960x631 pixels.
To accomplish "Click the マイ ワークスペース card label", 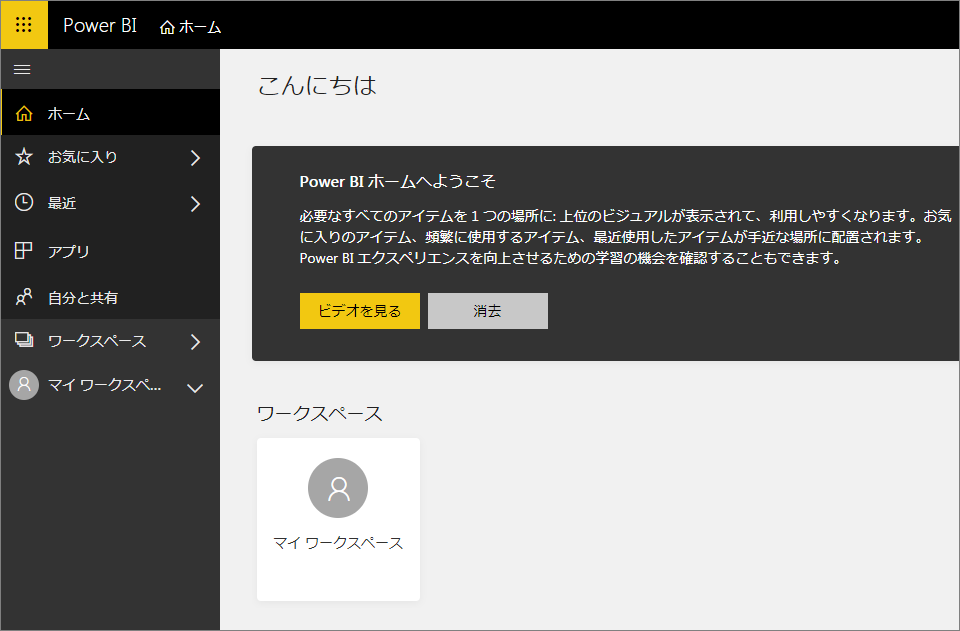I will [338, 543].
